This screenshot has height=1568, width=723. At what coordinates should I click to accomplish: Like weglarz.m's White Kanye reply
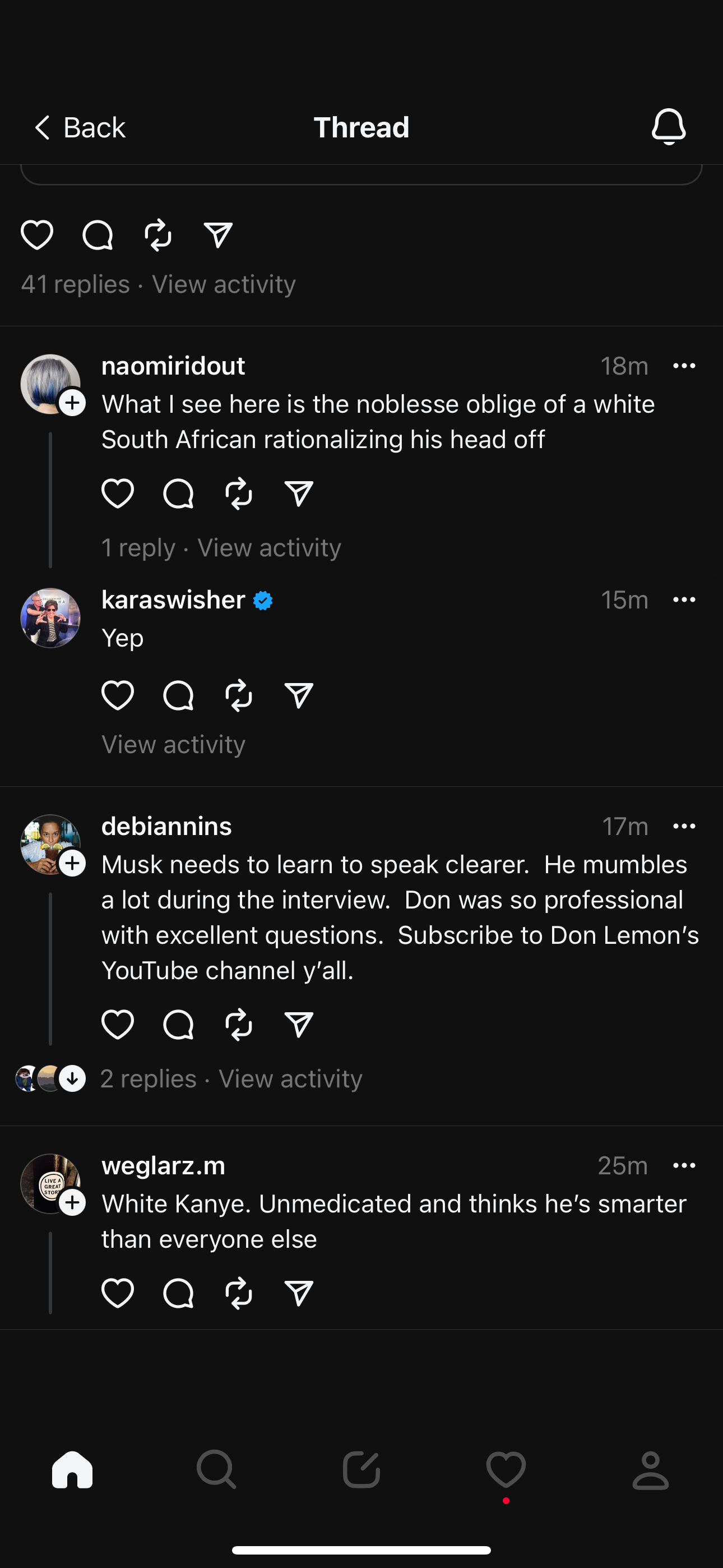pyautogui.click(x=118, y=1293)
